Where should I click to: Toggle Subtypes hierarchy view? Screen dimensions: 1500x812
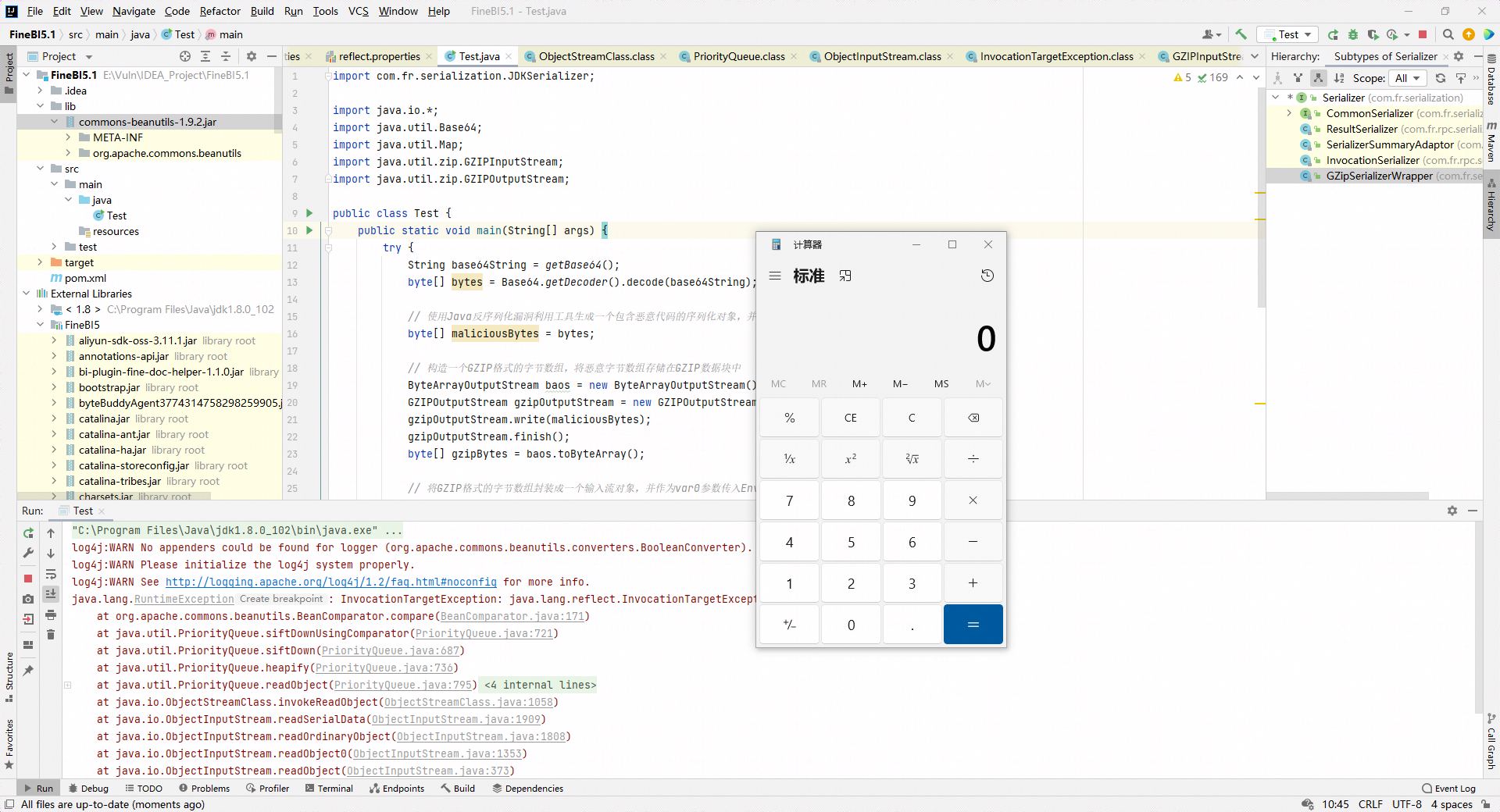click(1318, 78)
